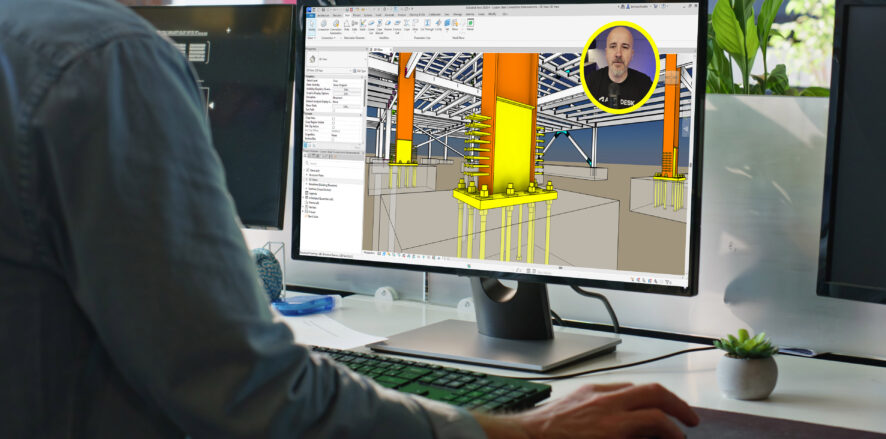The image size is (886, 439).
Task: Select the 3D View document tab
Action: (x=379, y=50)
